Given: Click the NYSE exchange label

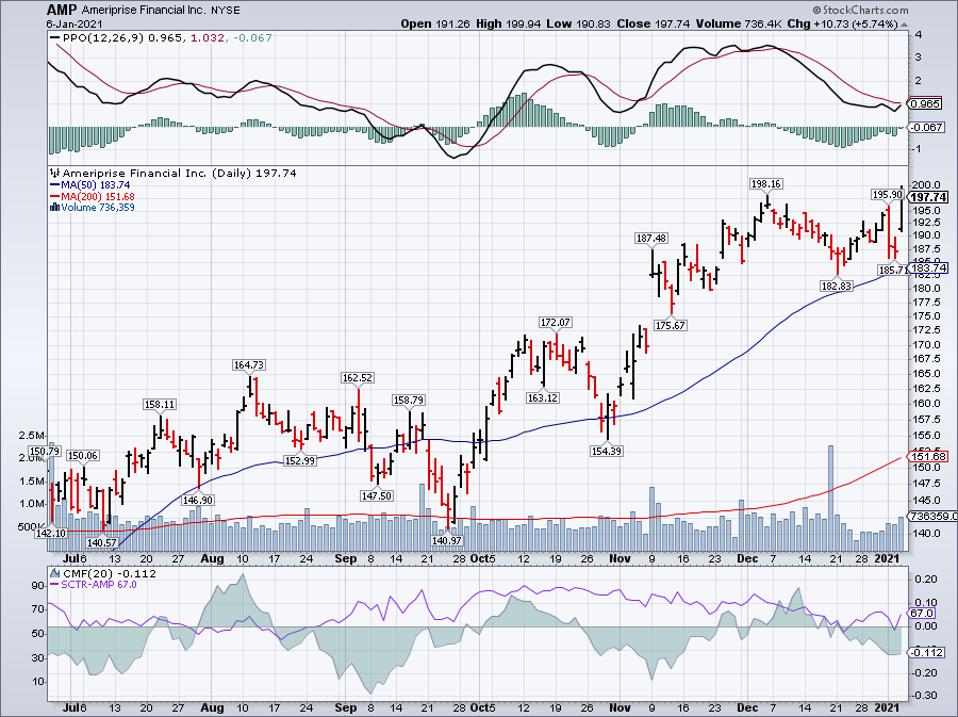Looking at the screenshot, I should pyautogui.click(x=226, y=11).
